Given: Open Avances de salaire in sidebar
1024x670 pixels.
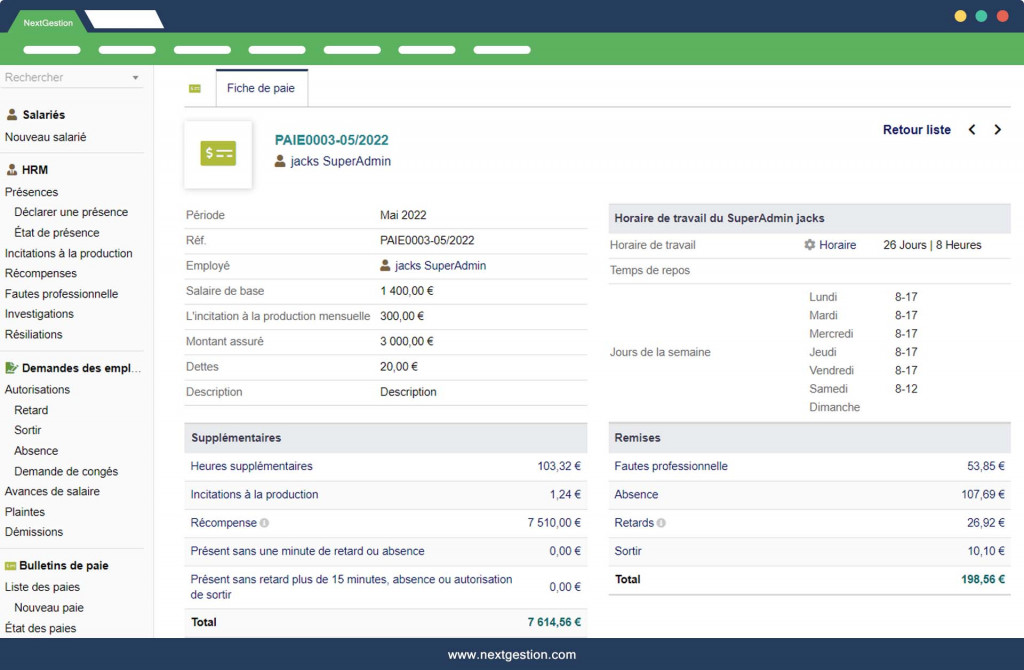Looking at the screenshot, I should 52,491.
